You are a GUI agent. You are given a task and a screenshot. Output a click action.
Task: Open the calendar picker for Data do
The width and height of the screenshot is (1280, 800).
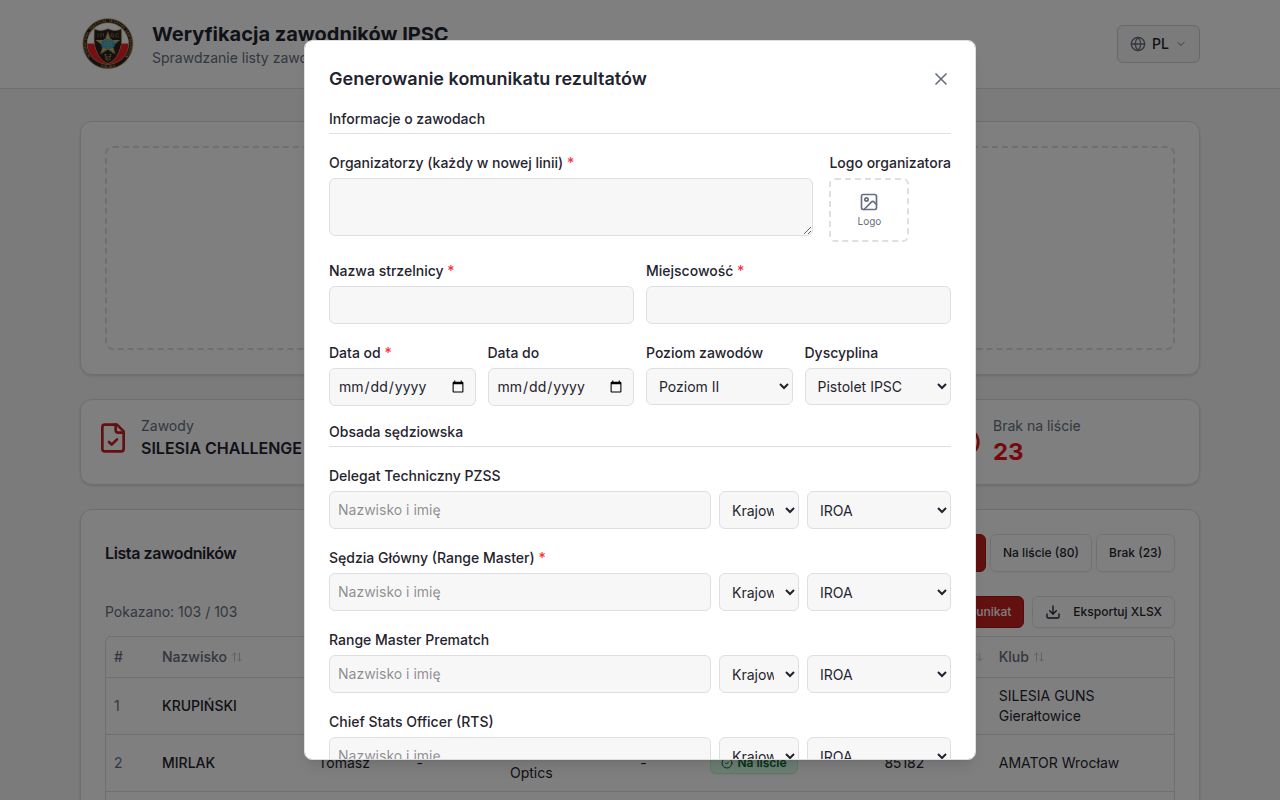click(616, 387)
